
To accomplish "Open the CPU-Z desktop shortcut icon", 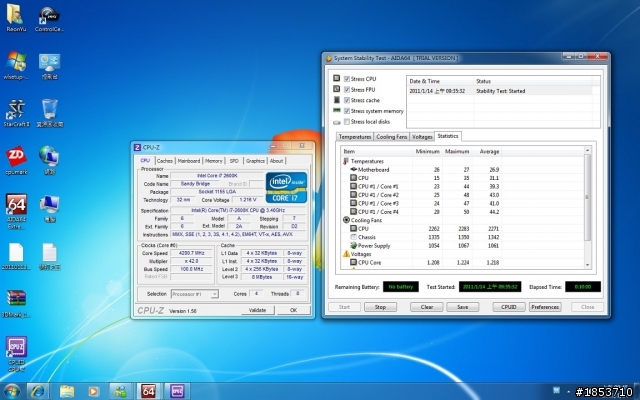I will click(16, 354).
